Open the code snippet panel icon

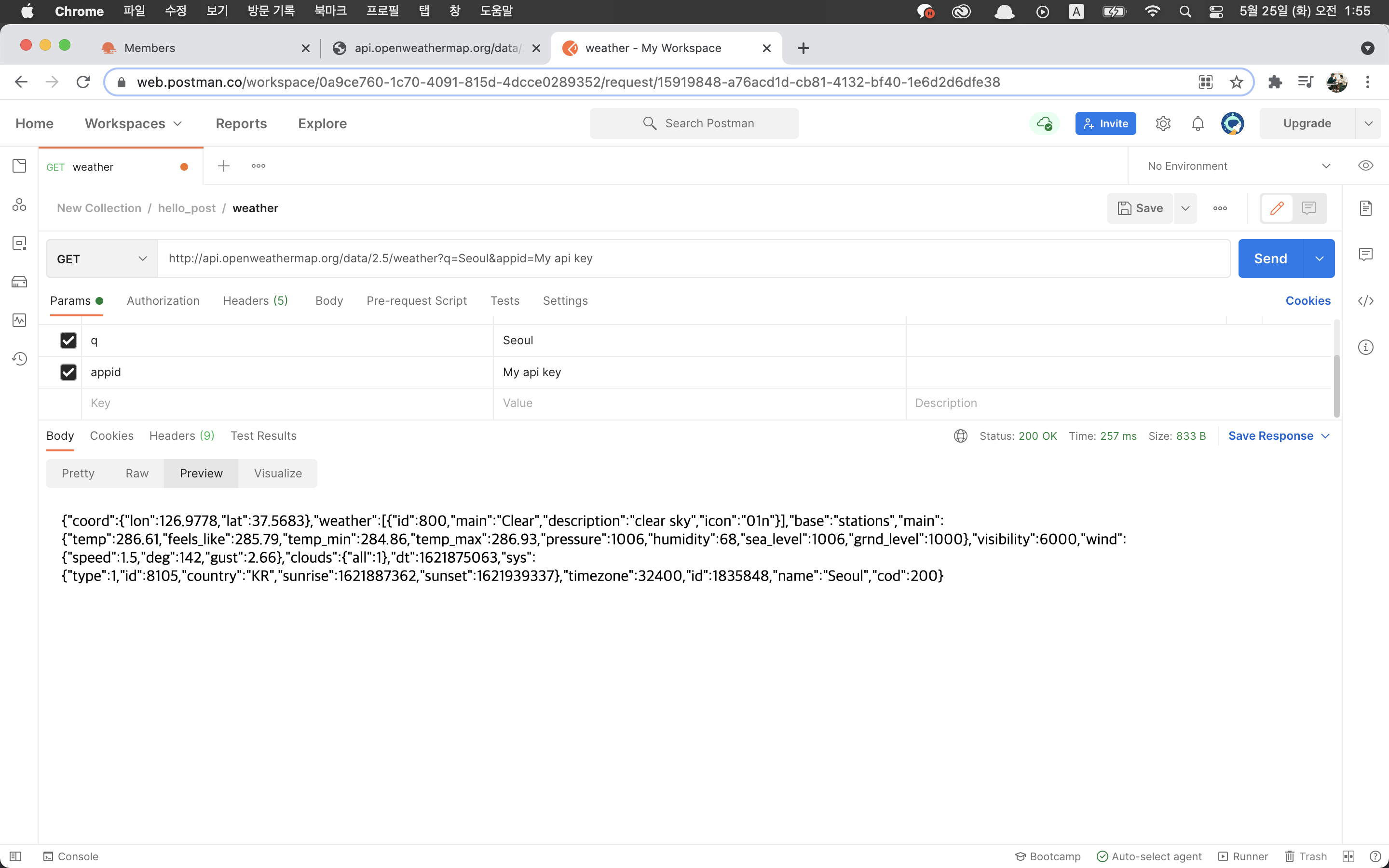point(1365,301)
